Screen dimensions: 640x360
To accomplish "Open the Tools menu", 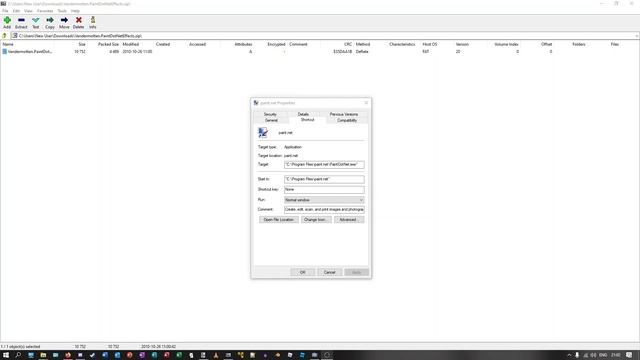I will coord(62,11).
